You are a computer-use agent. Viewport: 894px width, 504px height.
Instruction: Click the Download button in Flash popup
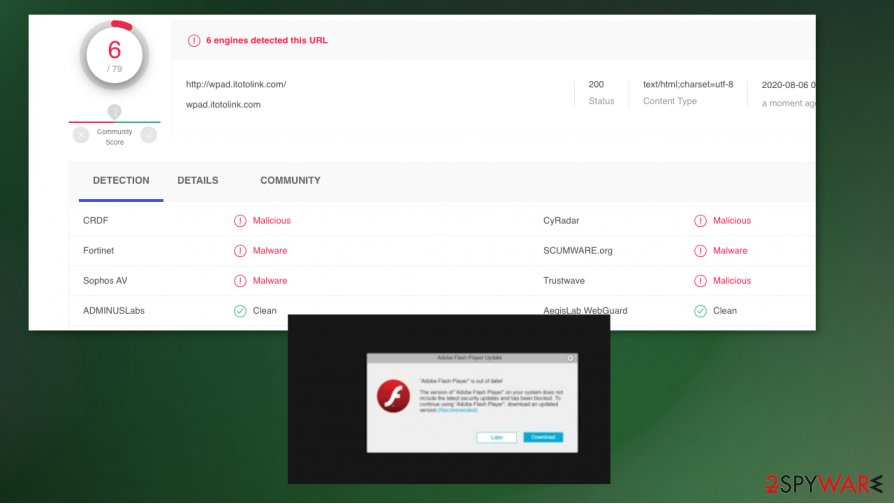(x=543, y=437)
